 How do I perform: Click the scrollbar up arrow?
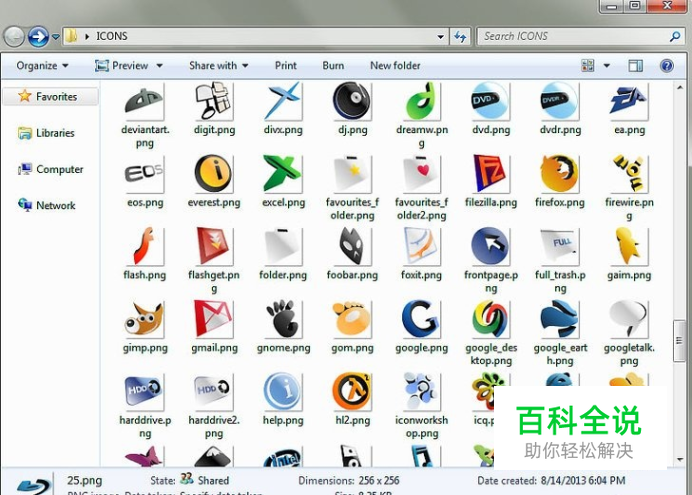[680, 88]
